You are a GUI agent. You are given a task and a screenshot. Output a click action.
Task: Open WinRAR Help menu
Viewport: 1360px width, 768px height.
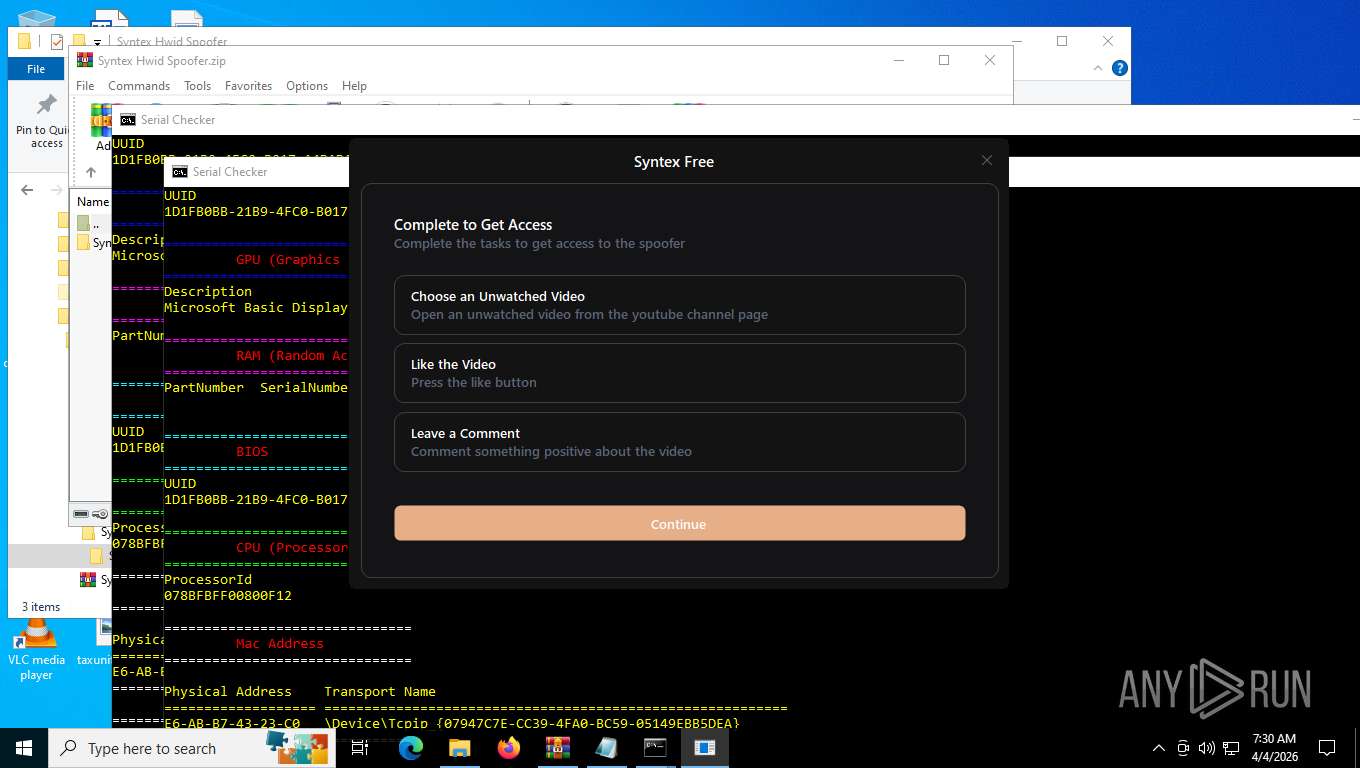pos(354,86)
